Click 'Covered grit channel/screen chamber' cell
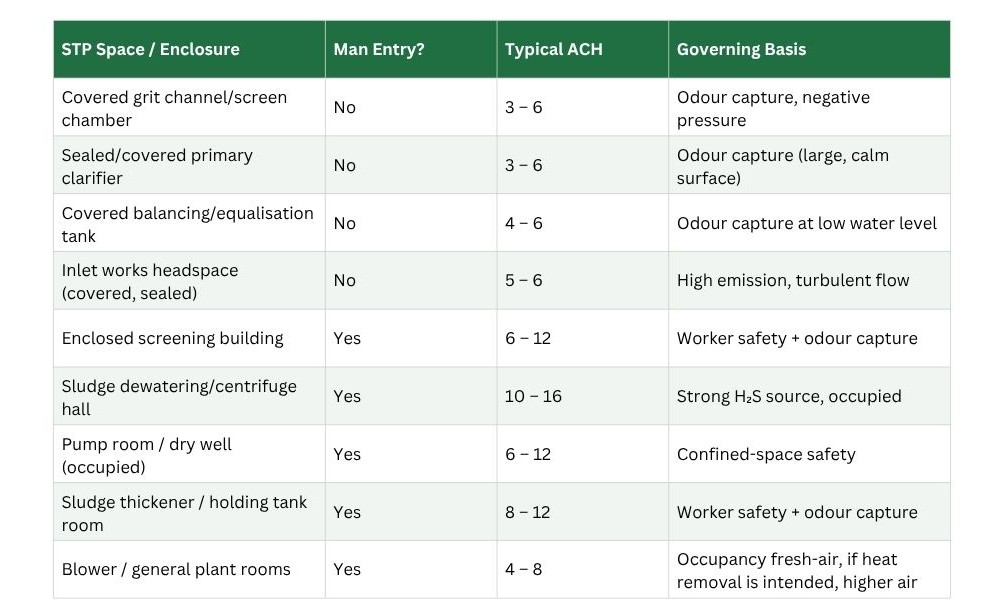Image resolution: width=1008 pixels, height=615 pixels. coord(189,107)
